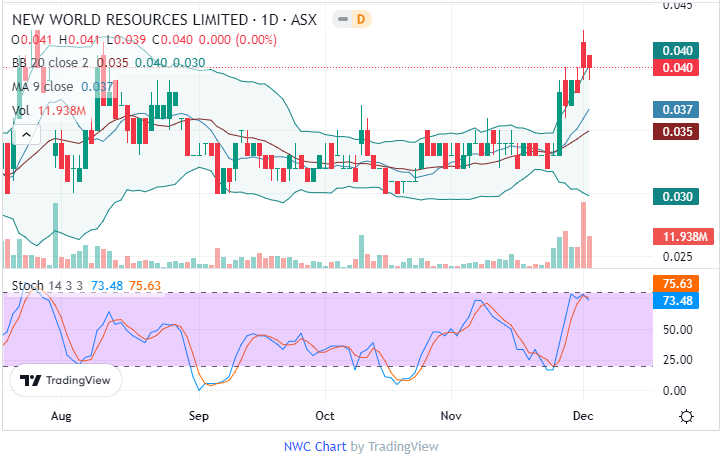The height and width of the screenshot is (460, 724).
Task: Select the Oct label on time axis
Action: [x=324, y=413]
